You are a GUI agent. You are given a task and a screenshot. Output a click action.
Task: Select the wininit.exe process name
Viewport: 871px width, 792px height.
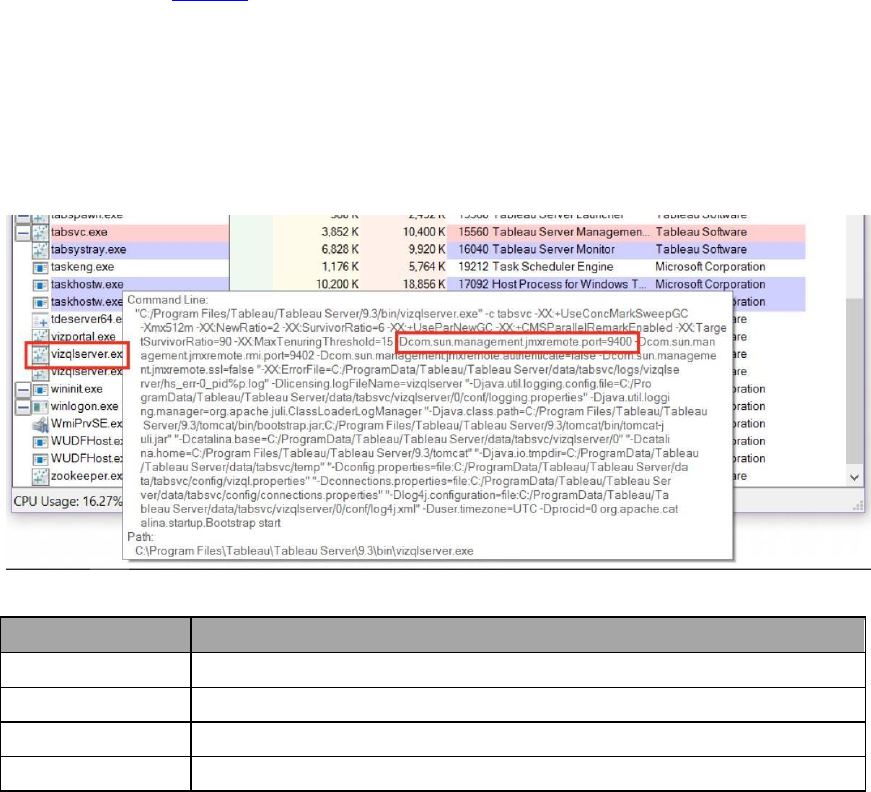point(77,389)
